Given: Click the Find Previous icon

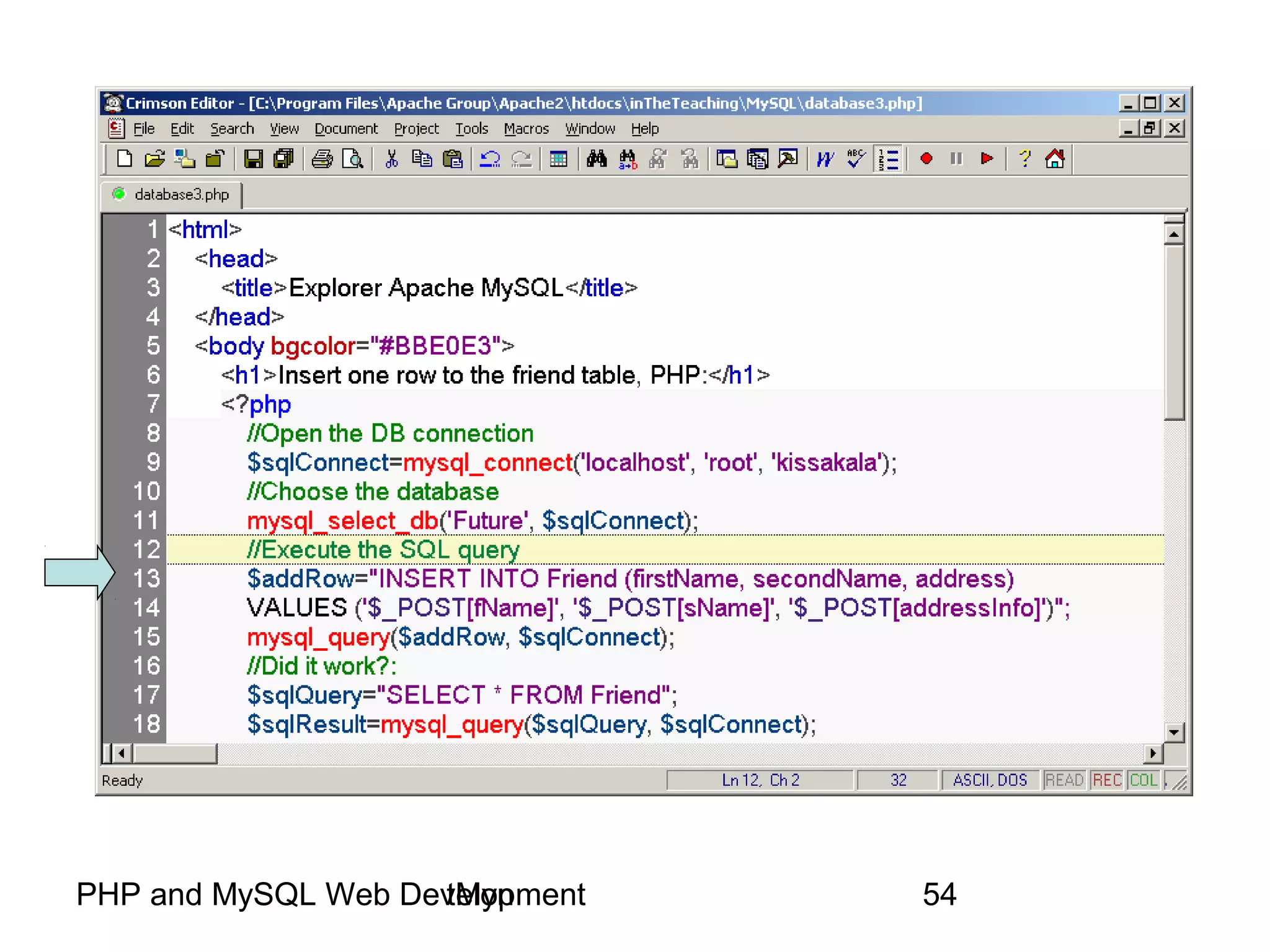Looking at the screenshot, I should click(x=689, y=159).
